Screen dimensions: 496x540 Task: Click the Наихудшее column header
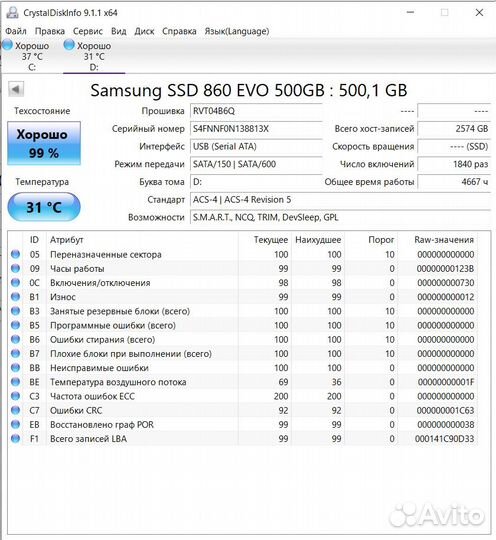318,240
